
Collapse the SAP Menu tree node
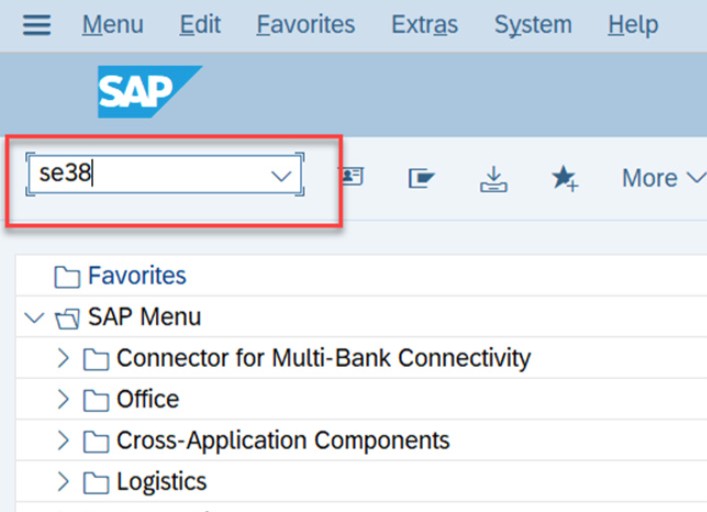(35, 318)
